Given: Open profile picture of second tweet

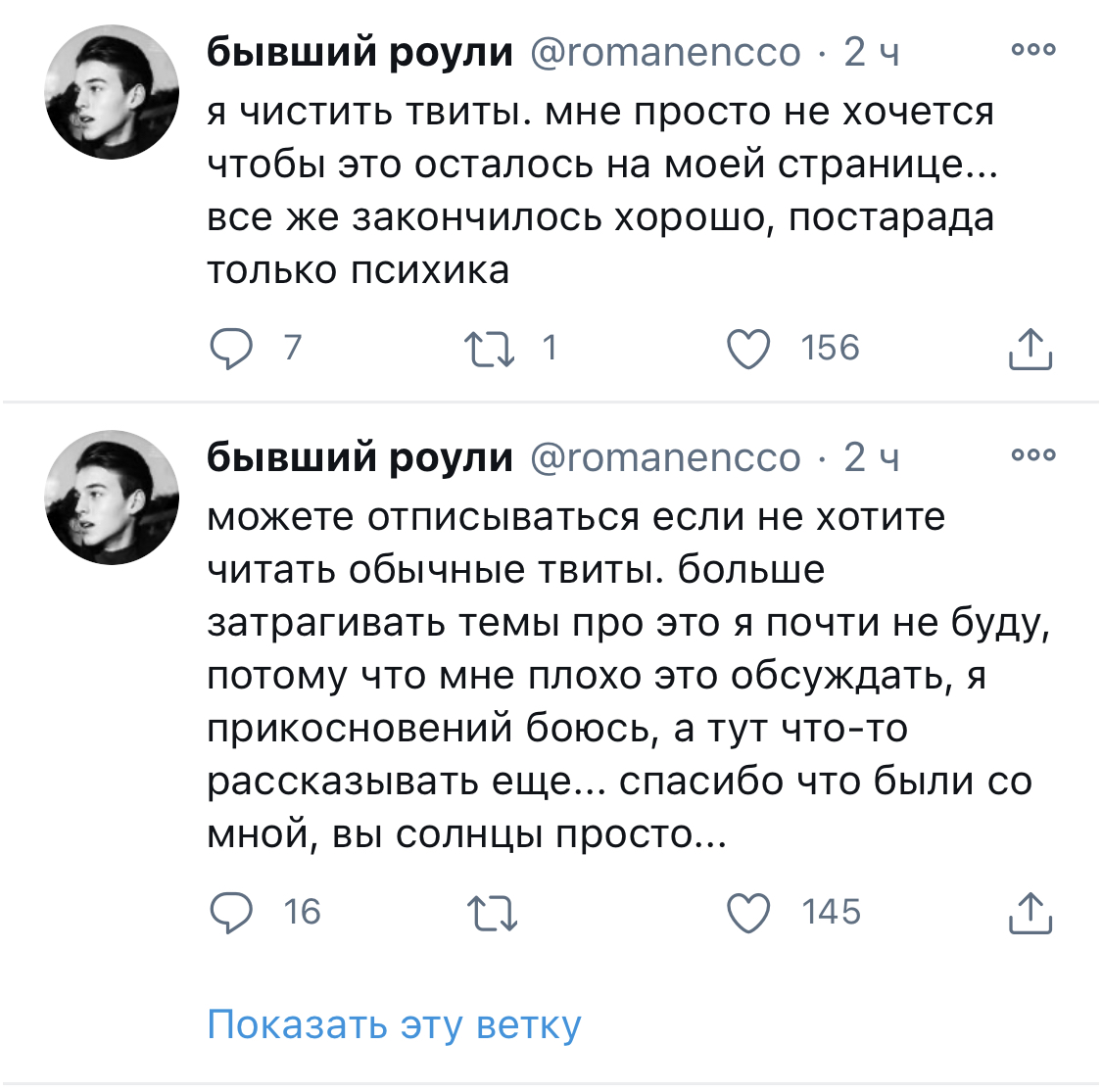Looking at the screenshot, I should [112, 498].
